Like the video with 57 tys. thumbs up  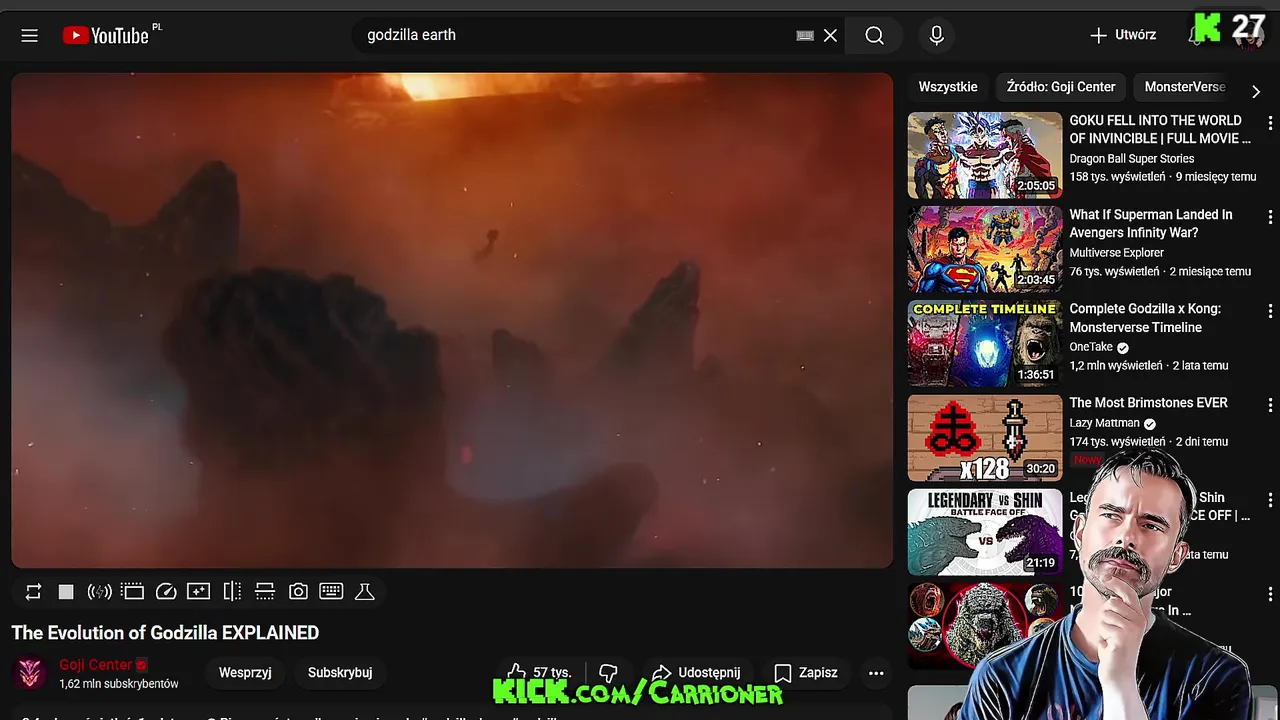click(540, 673)
